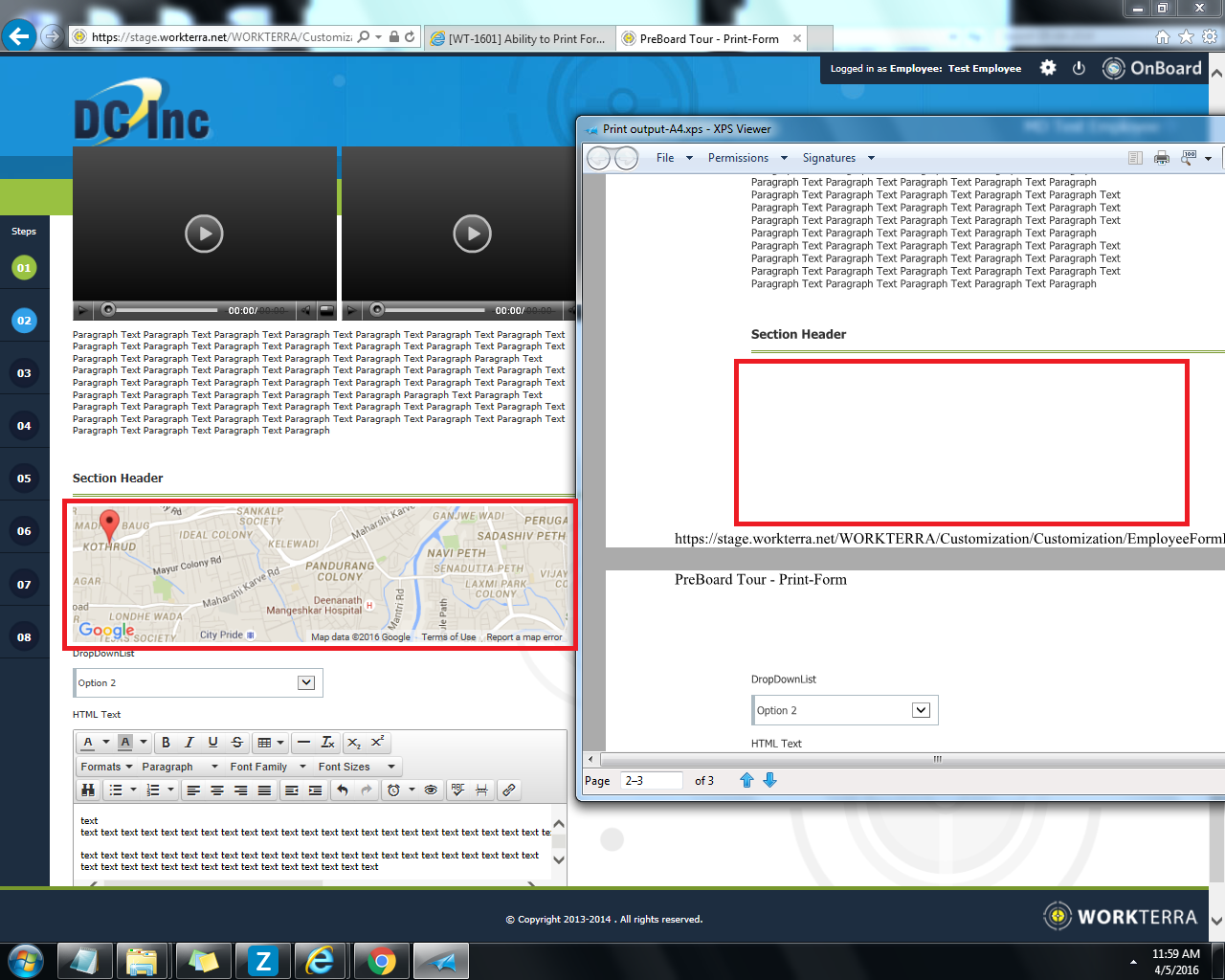Click the subscript icon in editor toolbar
Viewport: 1225px width, 980px height.
pyautogui.click(x=353, y=743)
